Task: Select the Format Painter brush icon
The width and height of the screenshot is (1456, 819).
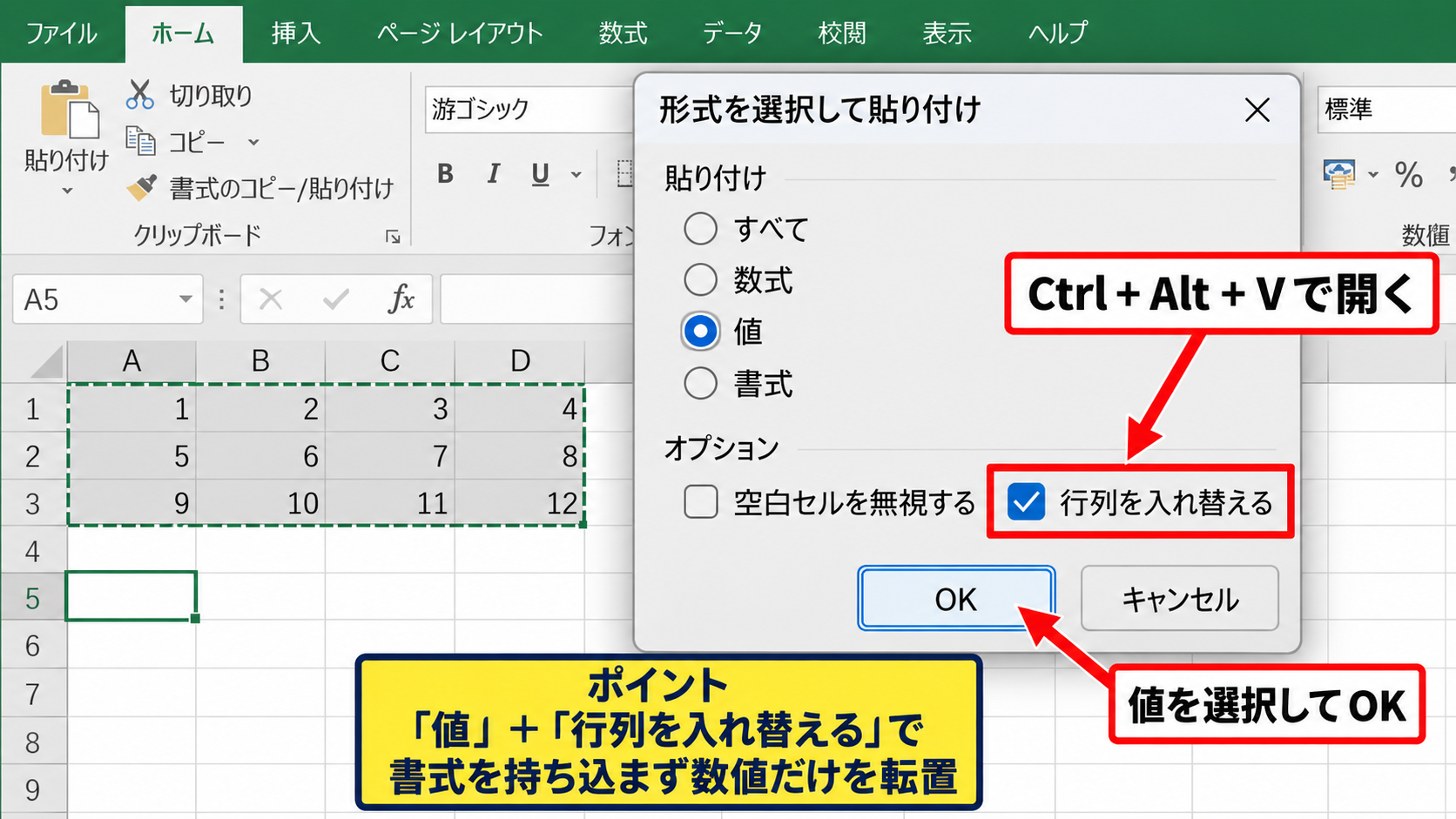Action: (x=141, y=187)
